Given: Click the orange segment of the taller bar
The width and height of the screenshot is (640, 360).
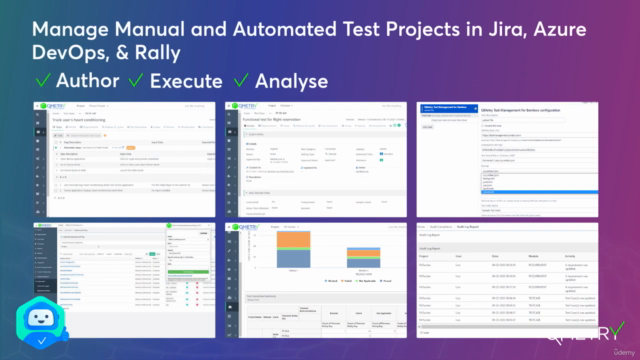Looking at the screenshot, I should [x=293, y=239].
